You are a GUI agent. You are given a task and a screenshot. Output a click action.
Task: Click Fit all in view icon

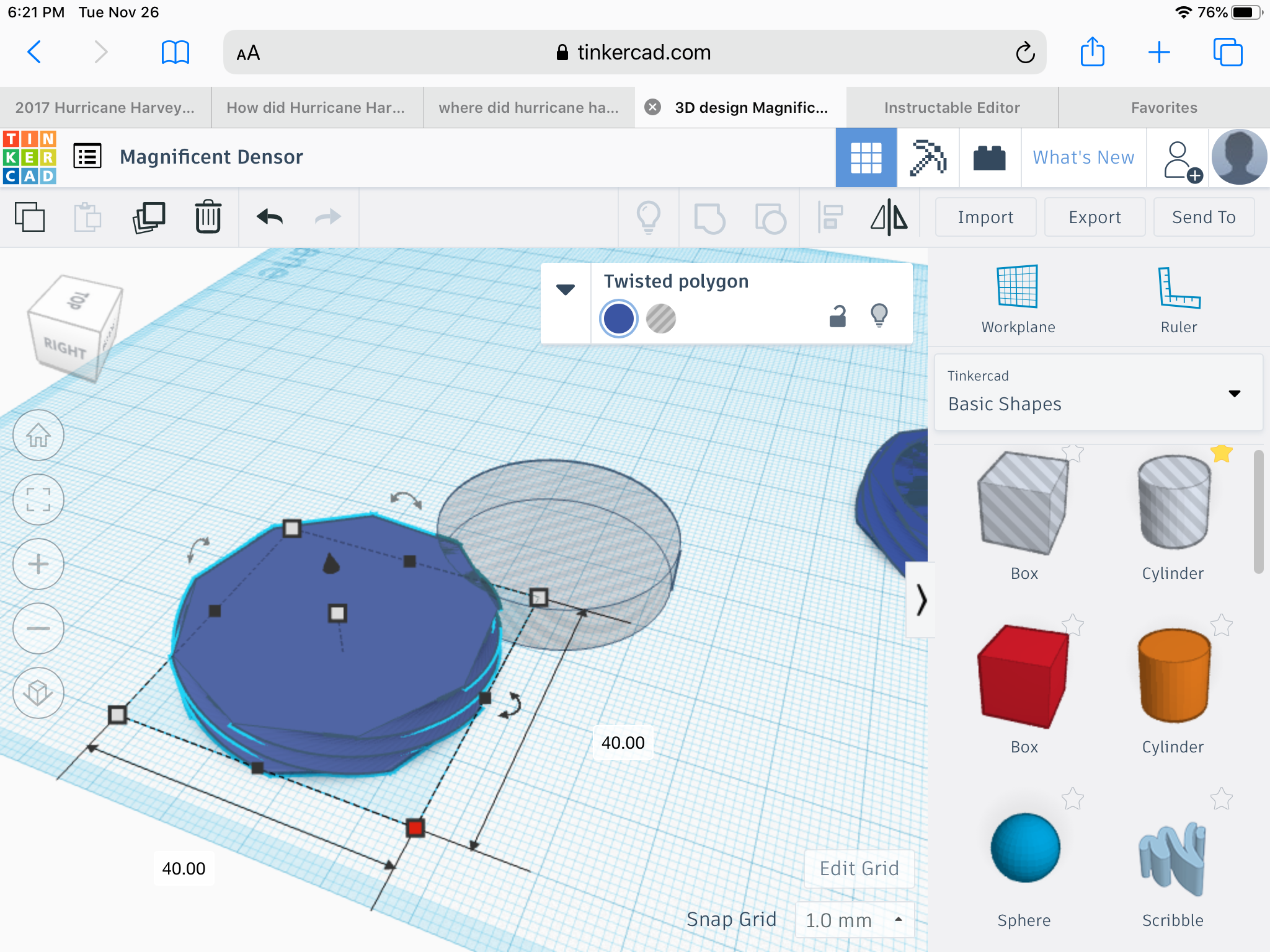coord(38,500)
